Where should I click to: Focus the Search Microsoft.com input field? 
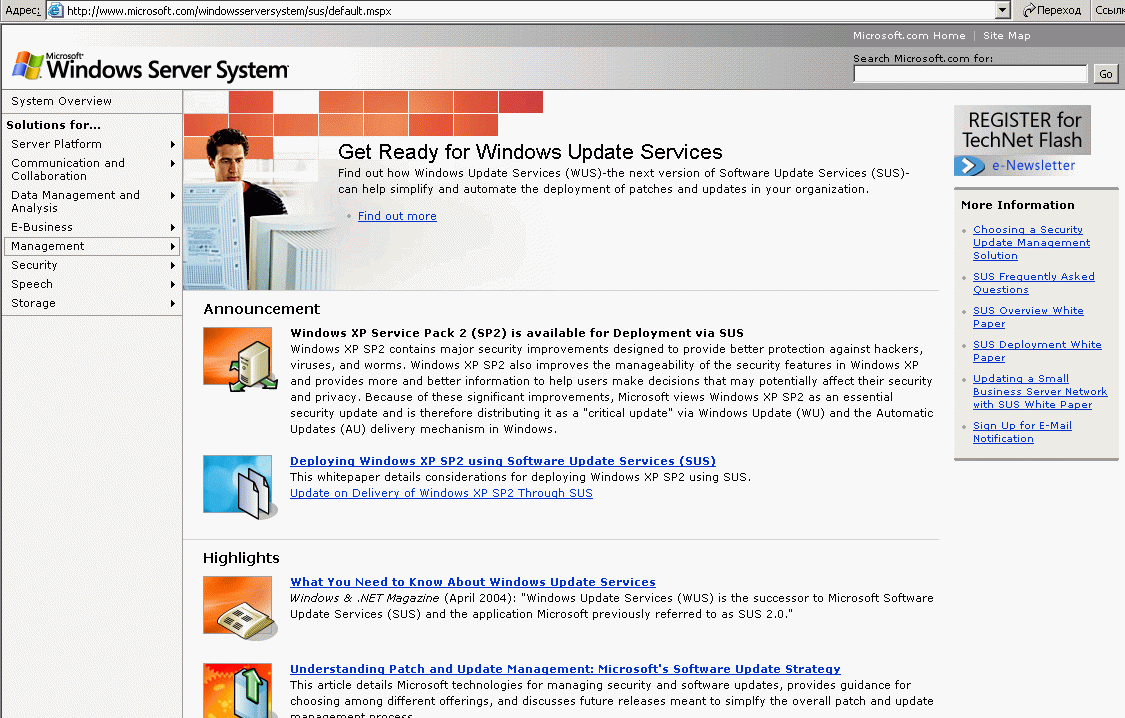click(x=970, y=74)
